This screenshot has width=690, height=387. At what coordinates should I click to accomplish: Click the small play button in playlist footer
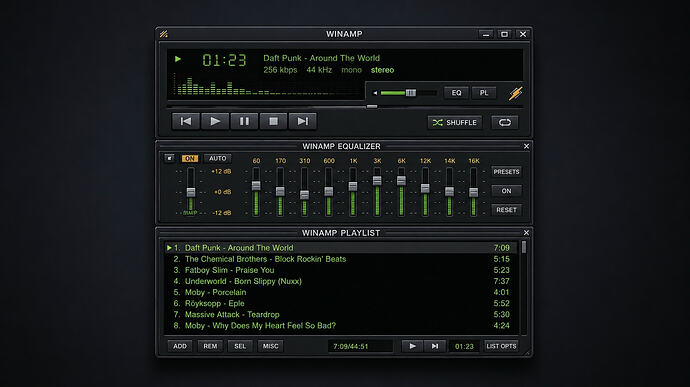(x=412, y=346)
